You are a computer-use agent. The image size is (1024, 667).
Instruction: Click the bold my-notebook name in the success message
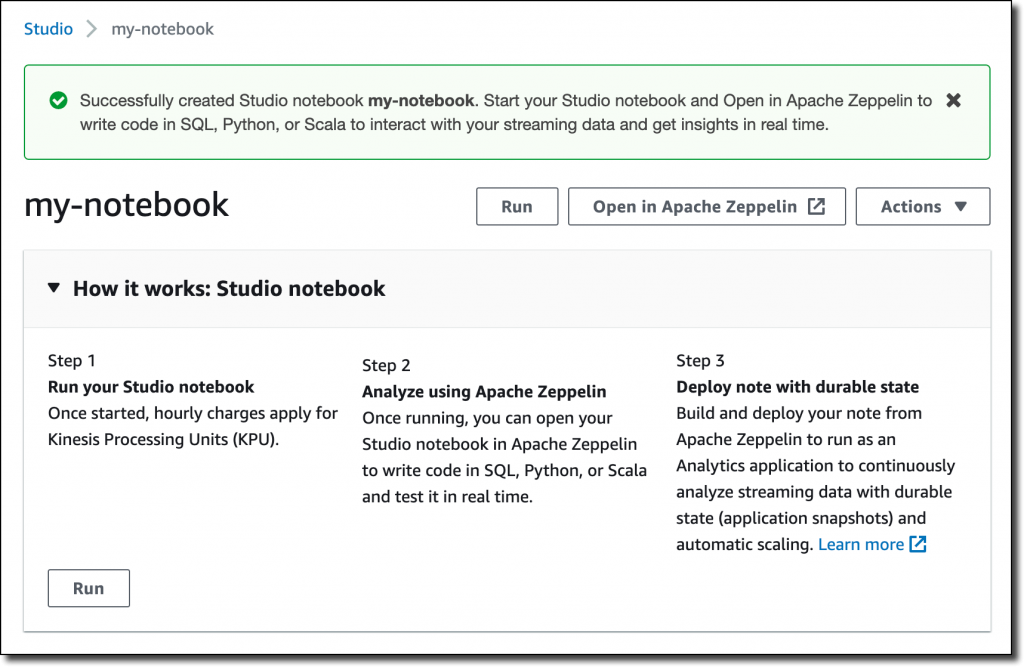[x=420, y=100]
